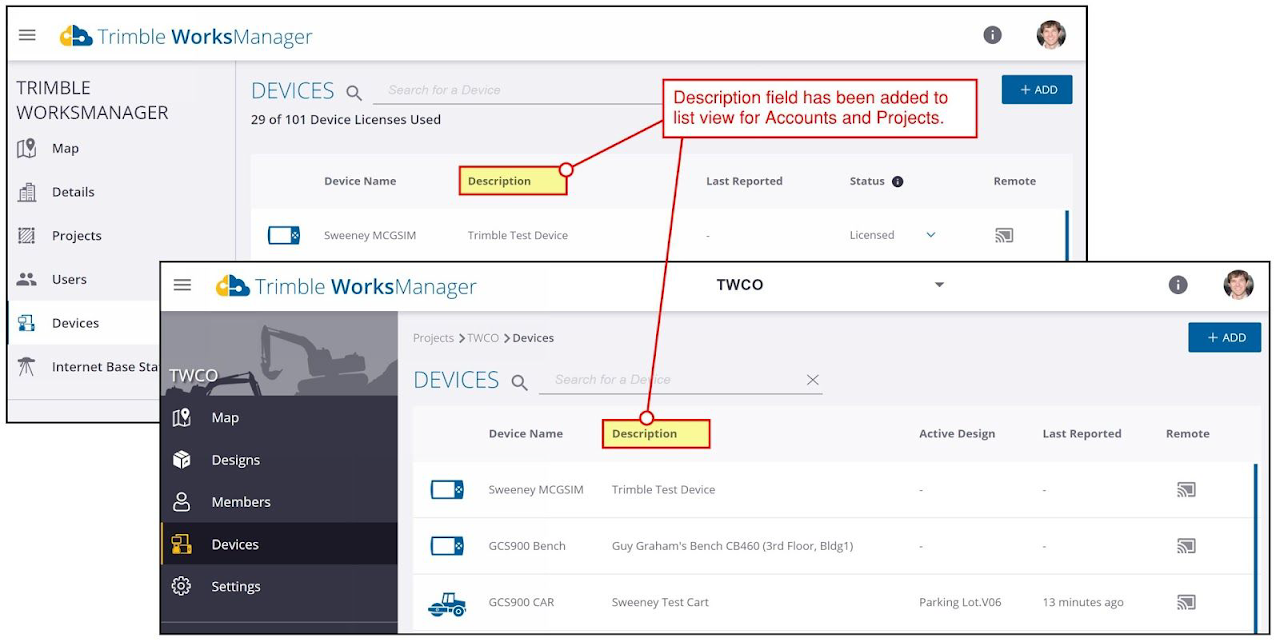Click Trimble WorksManager logo in front window
Screen dimensions: 1280x642
[346, 287]
